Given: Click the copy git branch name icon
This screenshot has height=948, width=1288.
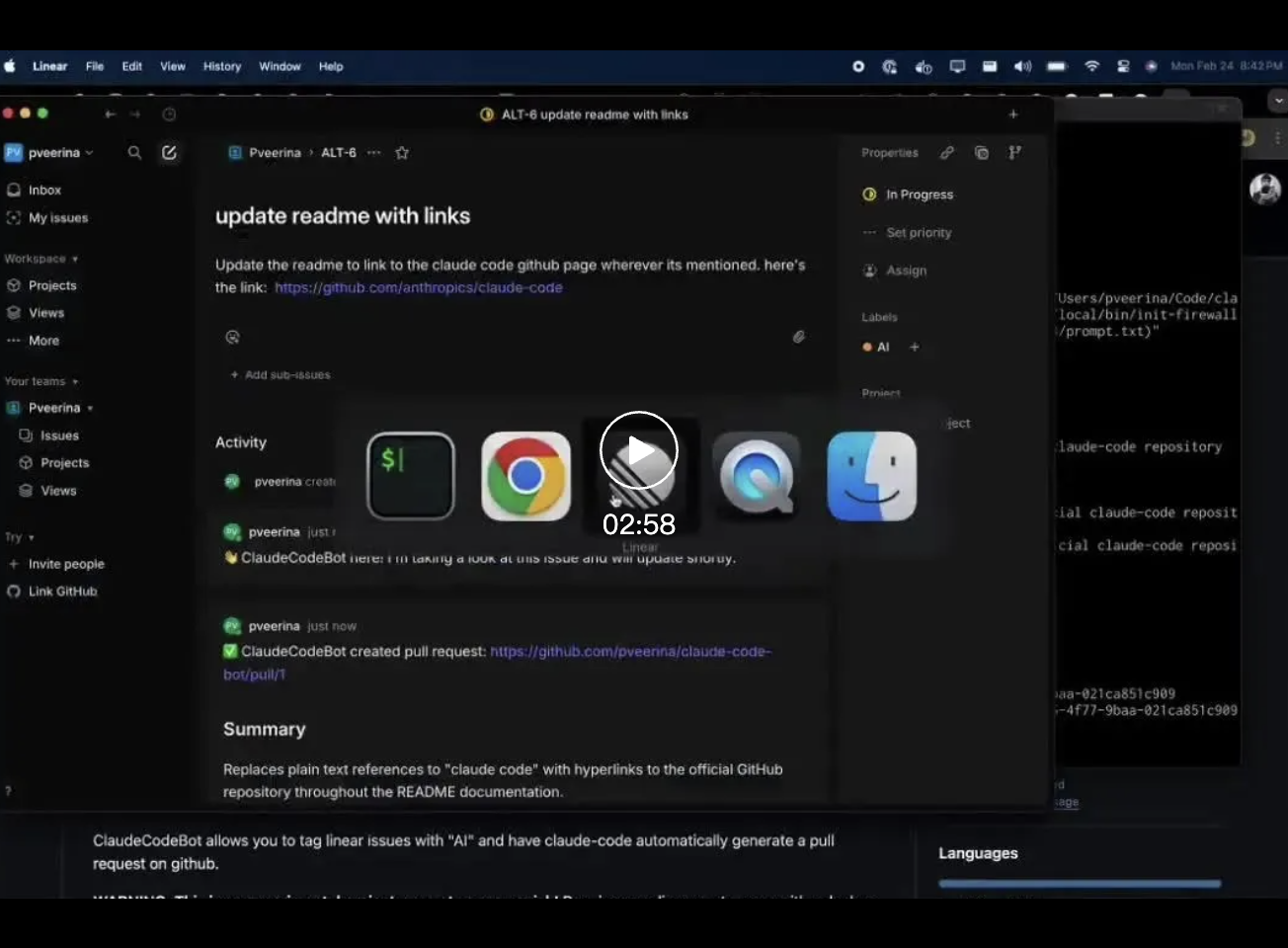Looking at the screenshot, I should (1014, 153).
